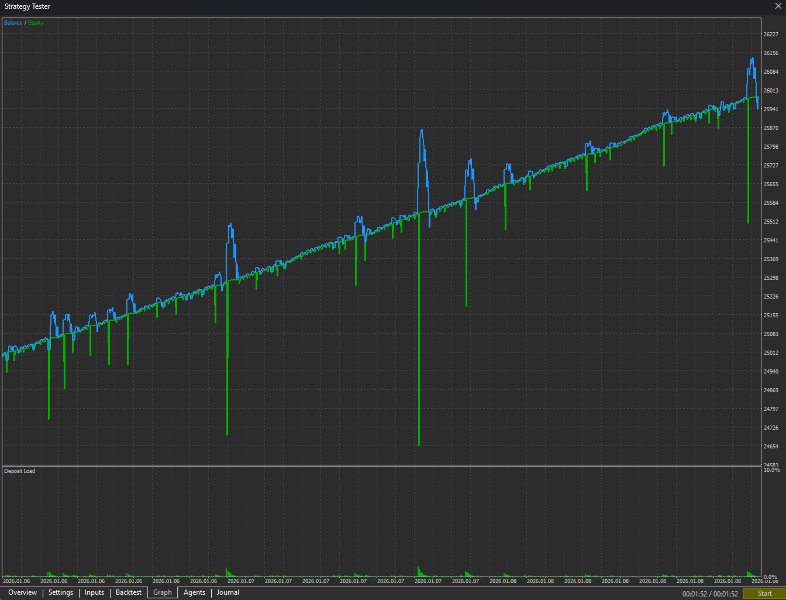Click the Start button
Viewport: 786px width, 600px height.
coord(764,594)
